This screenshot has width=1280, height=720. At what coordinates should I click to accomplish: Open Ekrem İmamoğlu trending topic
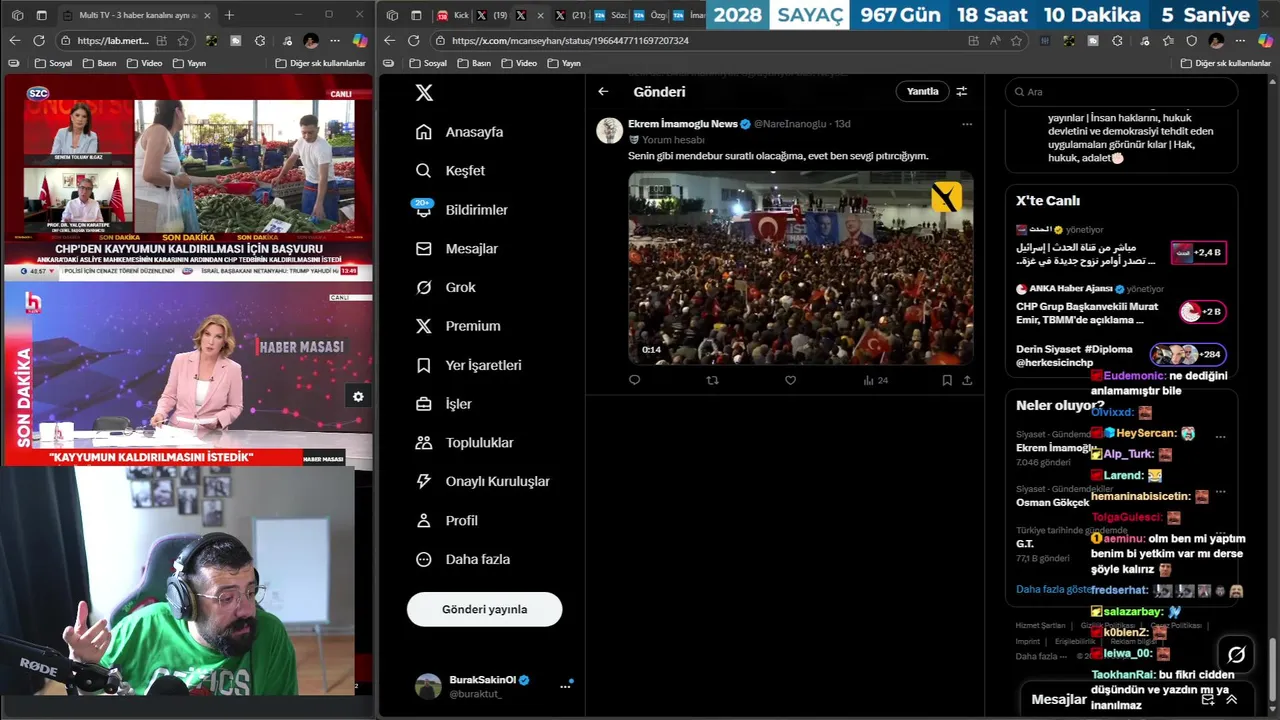(1056, 448)
